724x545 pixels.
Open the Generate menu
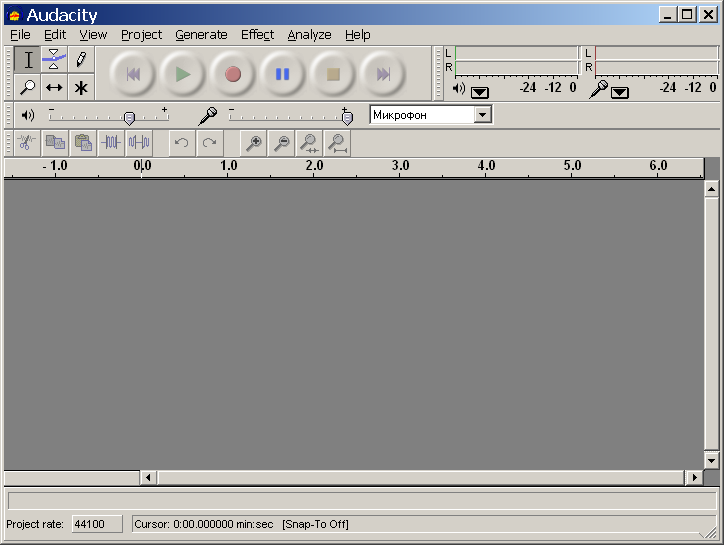201,35
